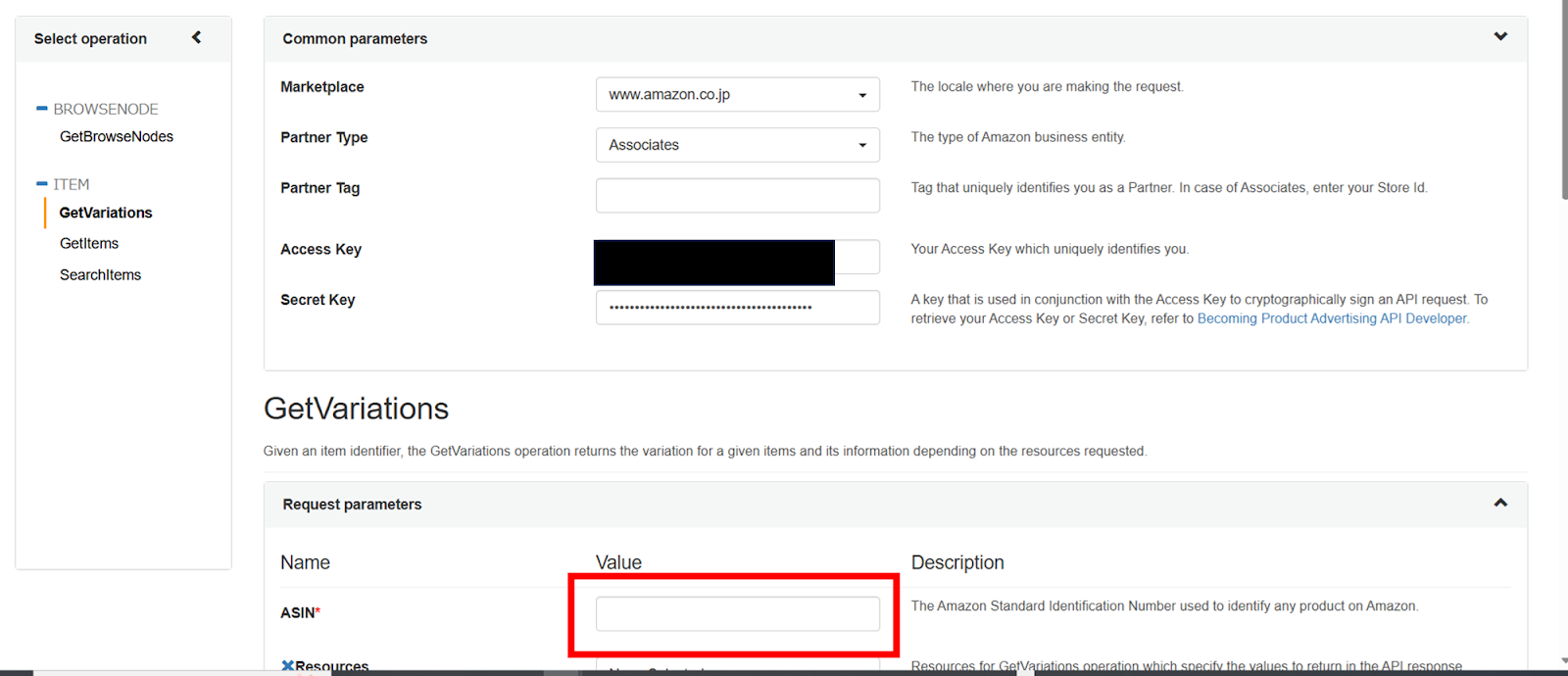The height and width of the screenshot is (676, 1568).
Task: Select the GetItems operation
Action: coord(89,243)
